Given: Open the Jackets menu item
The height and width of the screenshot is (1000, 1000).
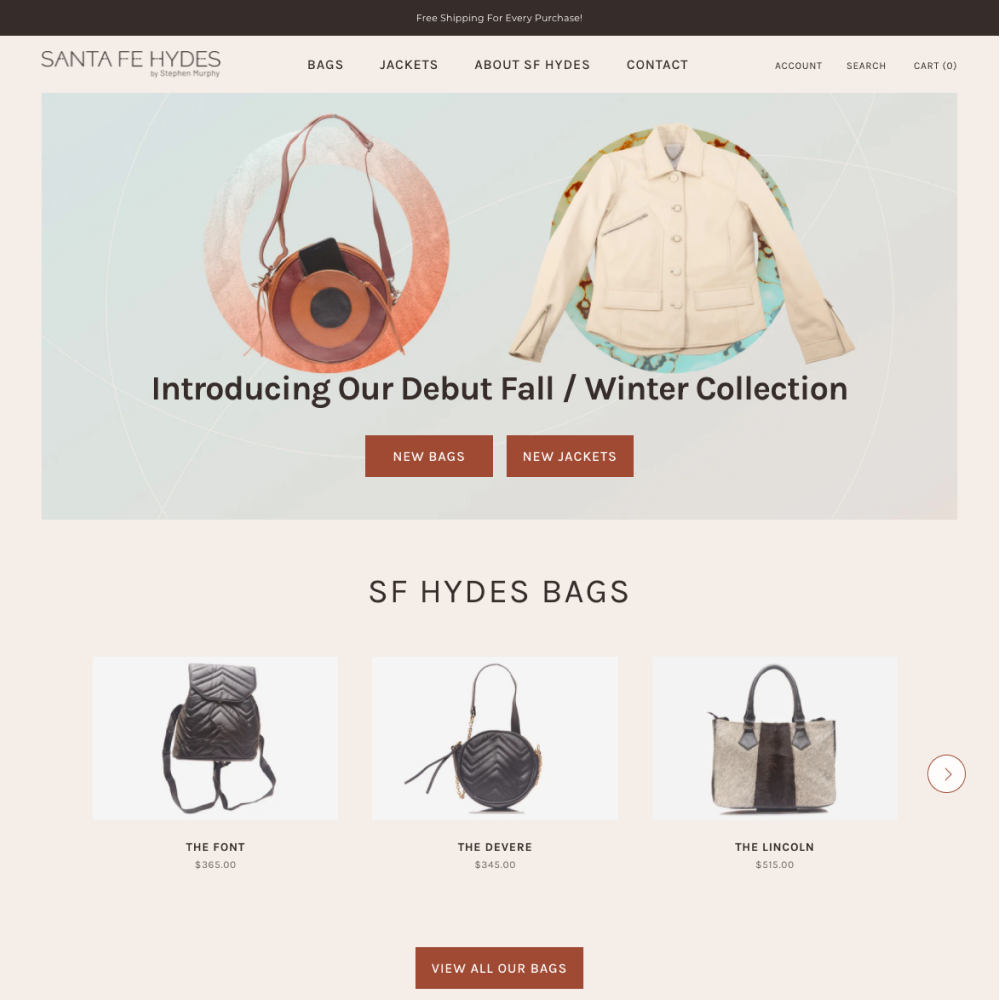Looking at the screenshot, I should point(409,65).
